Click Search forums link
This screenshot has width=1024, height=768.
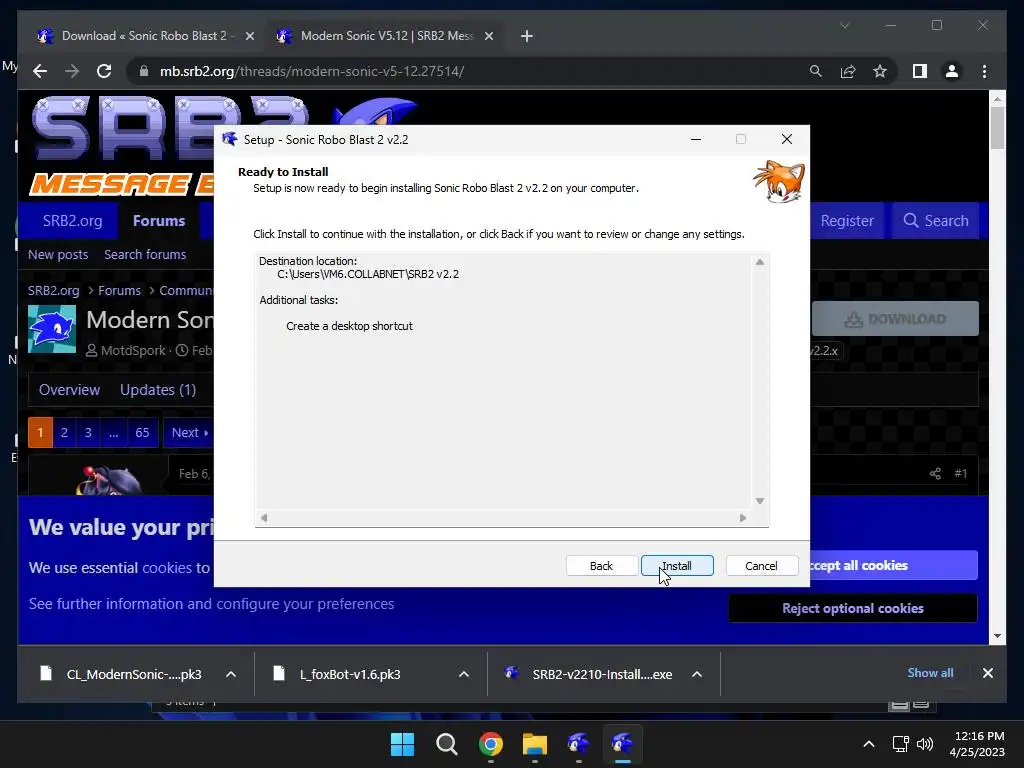pos(145,255)
